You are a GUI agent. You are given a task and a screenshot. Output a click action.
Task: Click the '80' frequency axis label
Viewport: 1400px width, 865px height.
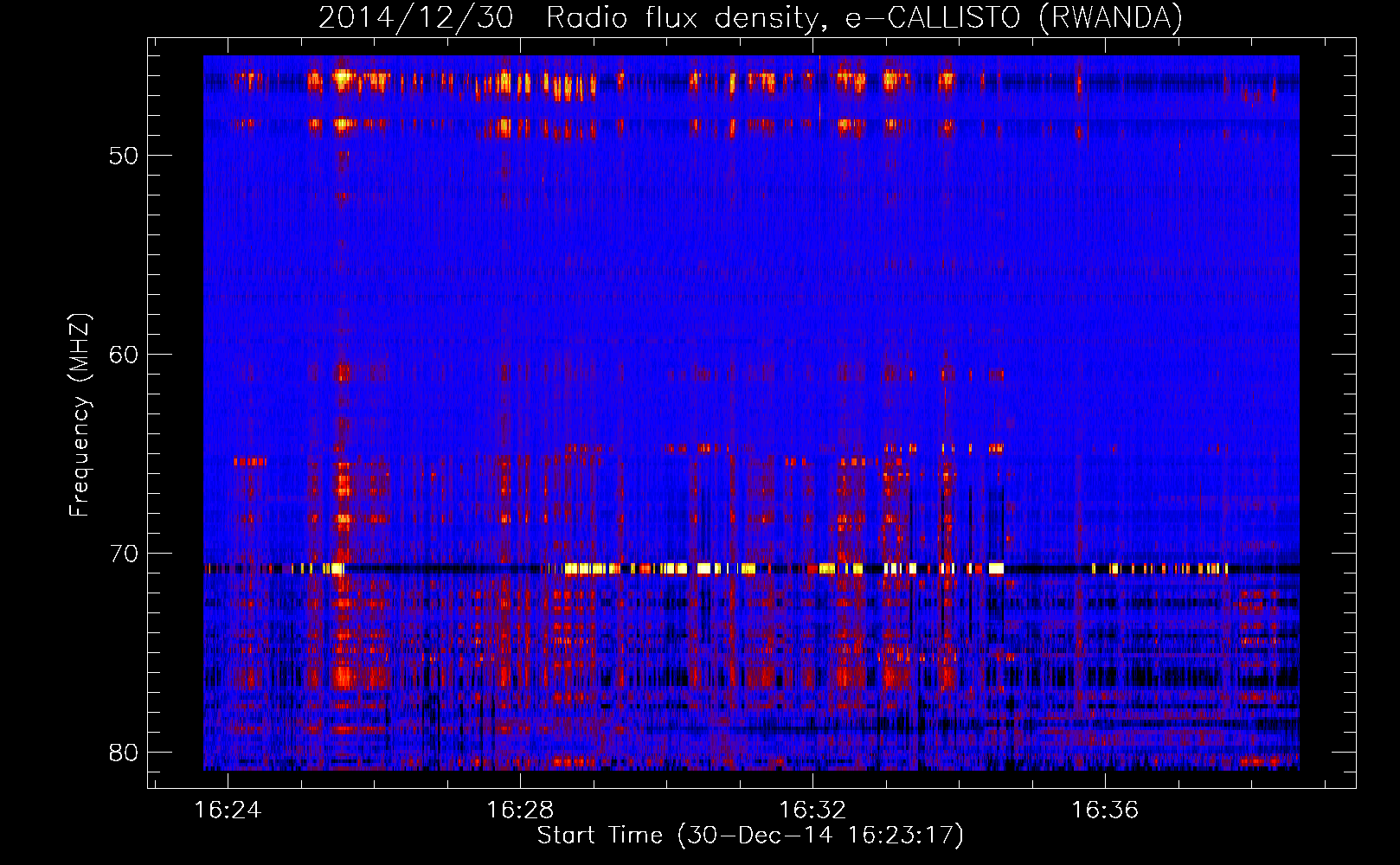(124, 753)
